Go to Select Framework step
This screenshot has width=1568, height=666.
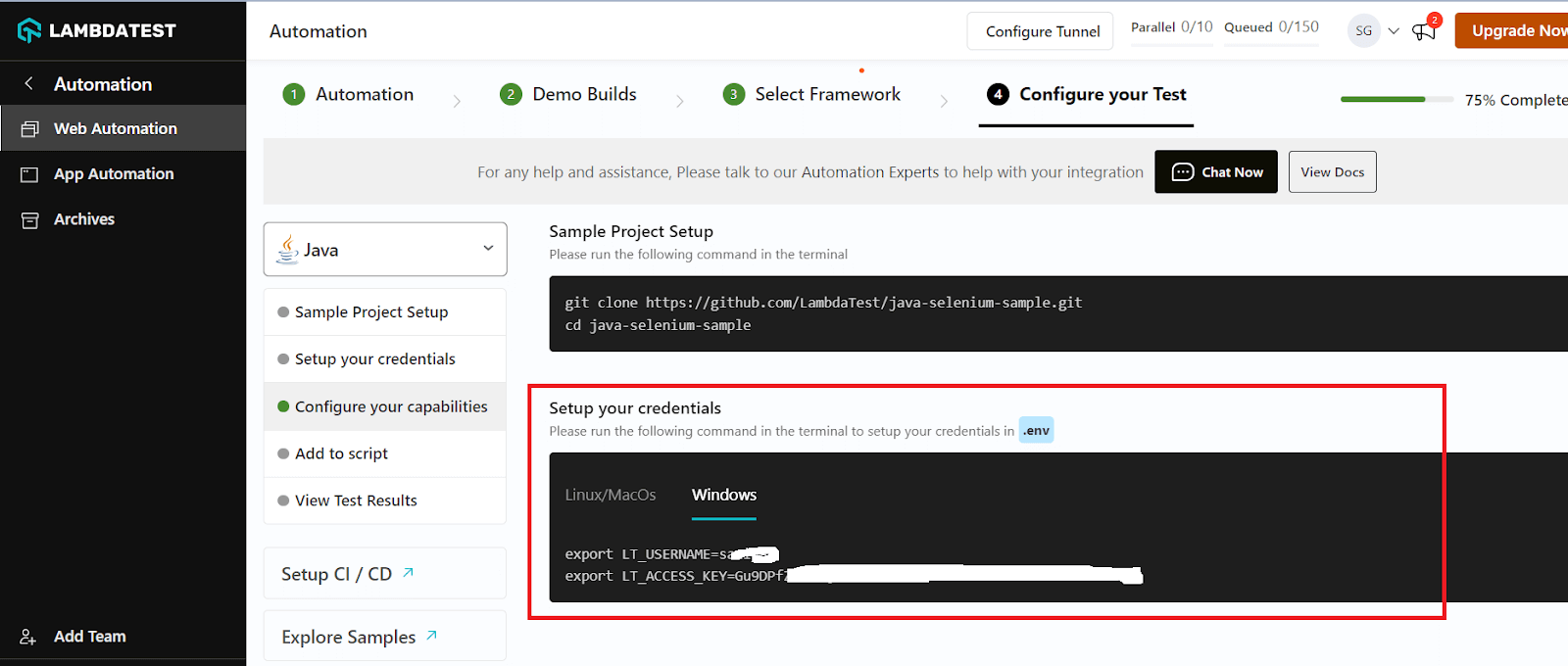click(812, 94)
